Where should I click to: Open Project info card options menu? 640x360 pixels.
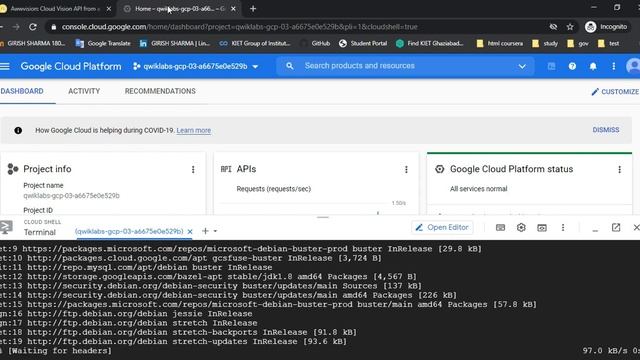coord(193,169)
